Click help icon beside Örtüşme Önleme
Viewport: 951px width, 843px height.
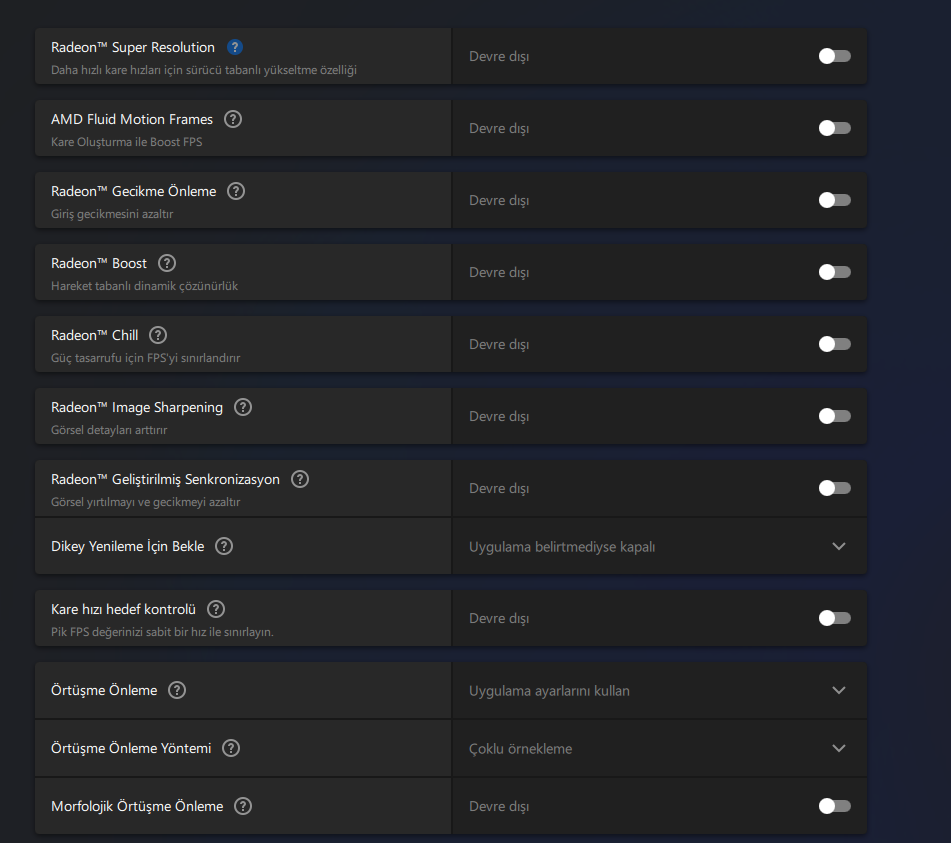tap(177, 690)
